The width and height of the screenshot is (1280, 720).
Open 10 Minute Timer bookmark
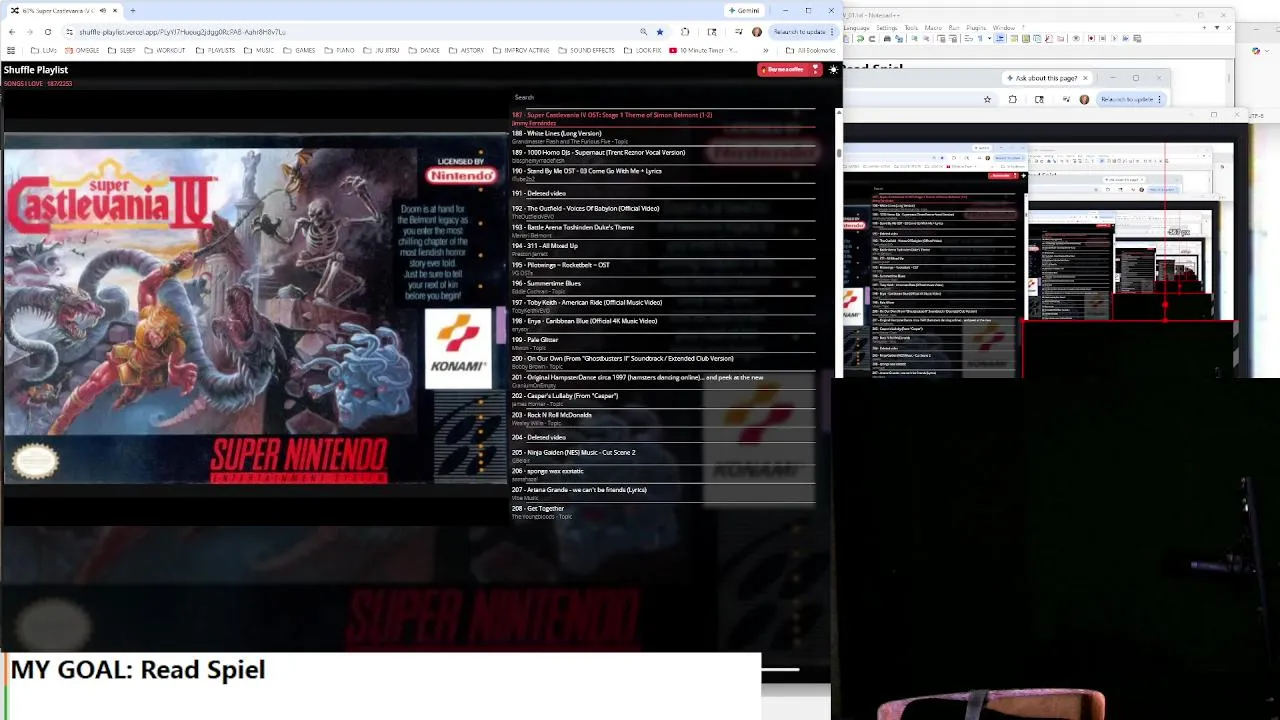click(704, 50)
